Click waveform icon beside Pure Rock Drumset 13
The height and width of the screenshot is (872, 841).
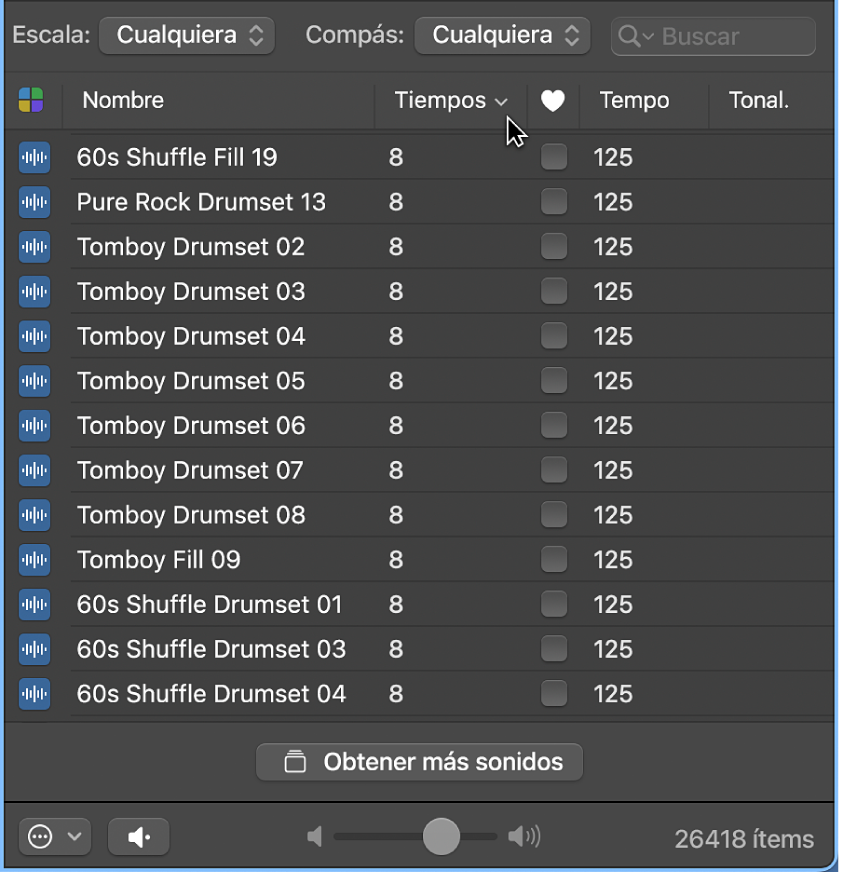point(35,202)
